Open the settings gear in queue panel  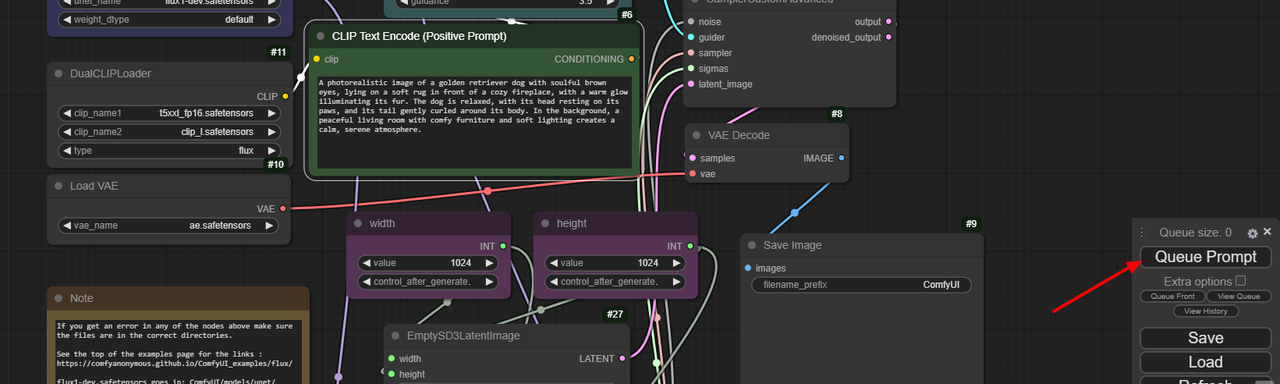[x=1252, y=233]
